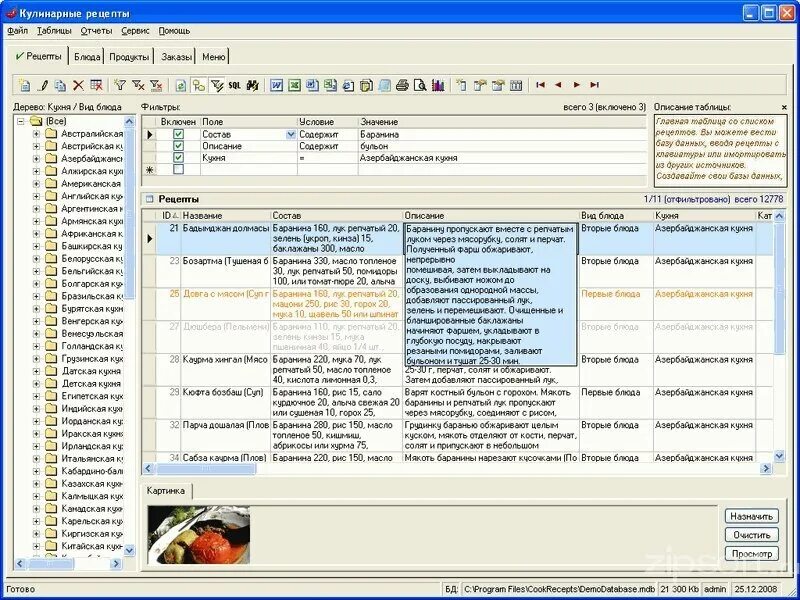
Task: Toggle the refresh data icon
Action: [181, 85]
